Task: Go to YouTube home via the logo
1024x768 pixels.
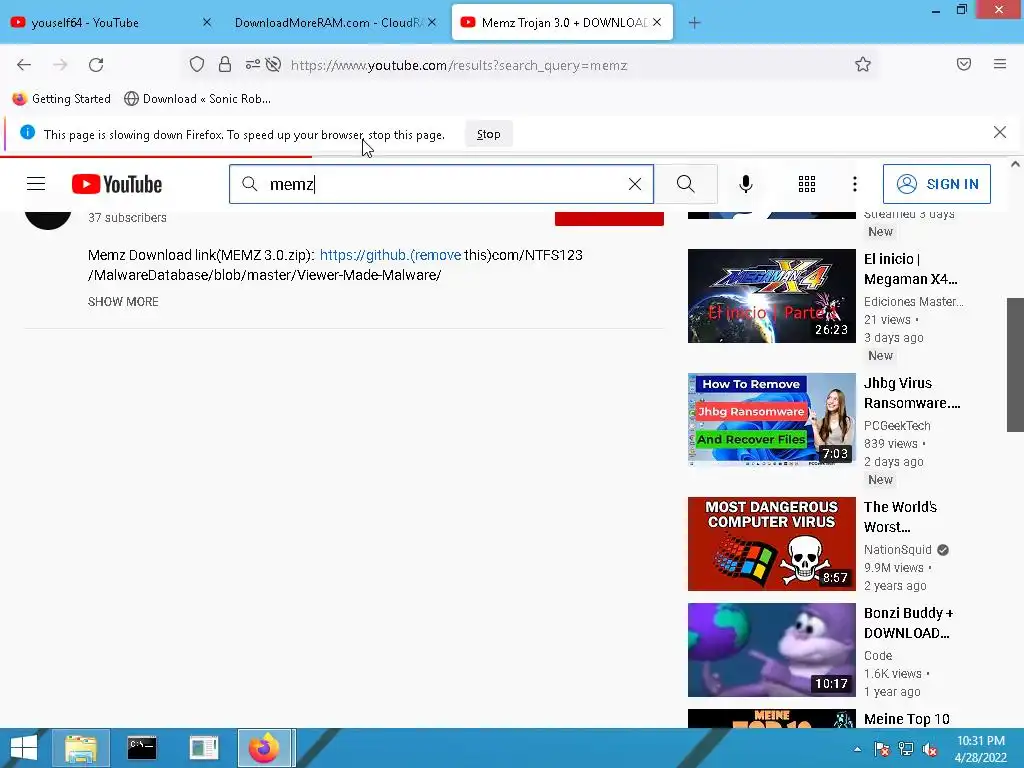Action: [117, 184]
